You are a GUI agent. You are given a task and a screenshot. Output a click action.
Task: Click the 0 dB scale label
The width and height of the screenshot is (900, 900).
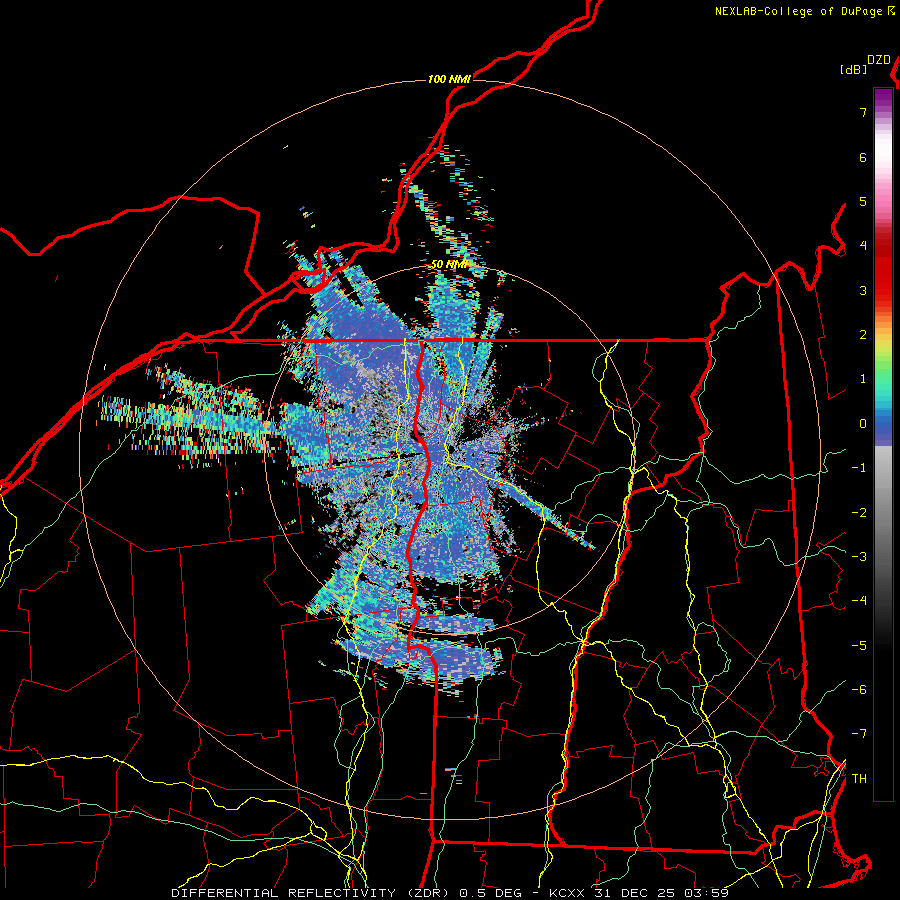click(863, 424)
